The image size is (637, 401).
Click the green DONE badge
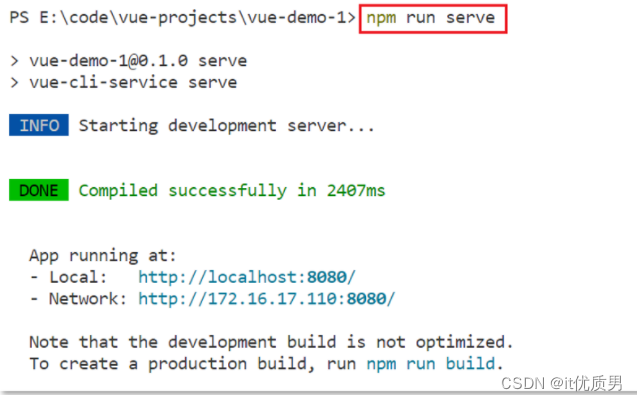point(39,190)
